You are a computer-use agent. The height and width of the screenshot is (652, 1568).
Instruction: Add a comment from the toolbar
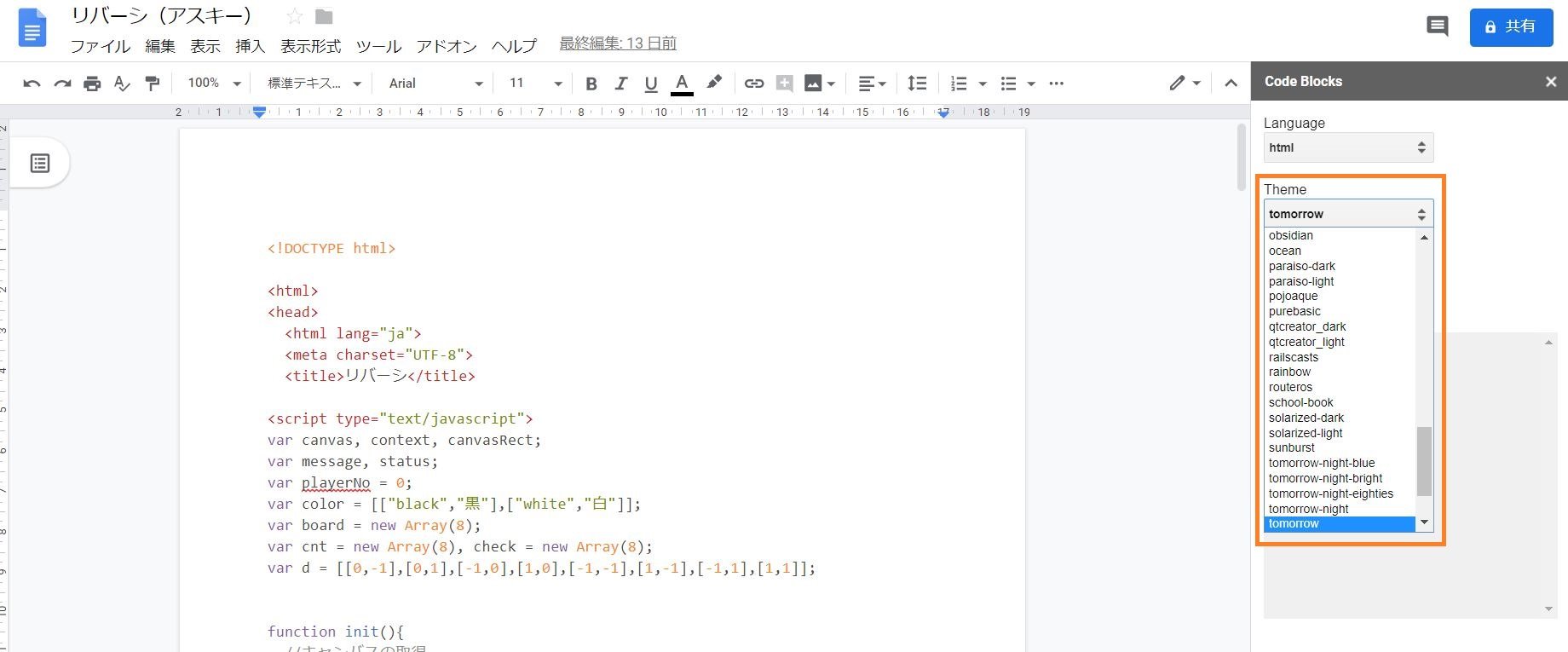point(785,84)
